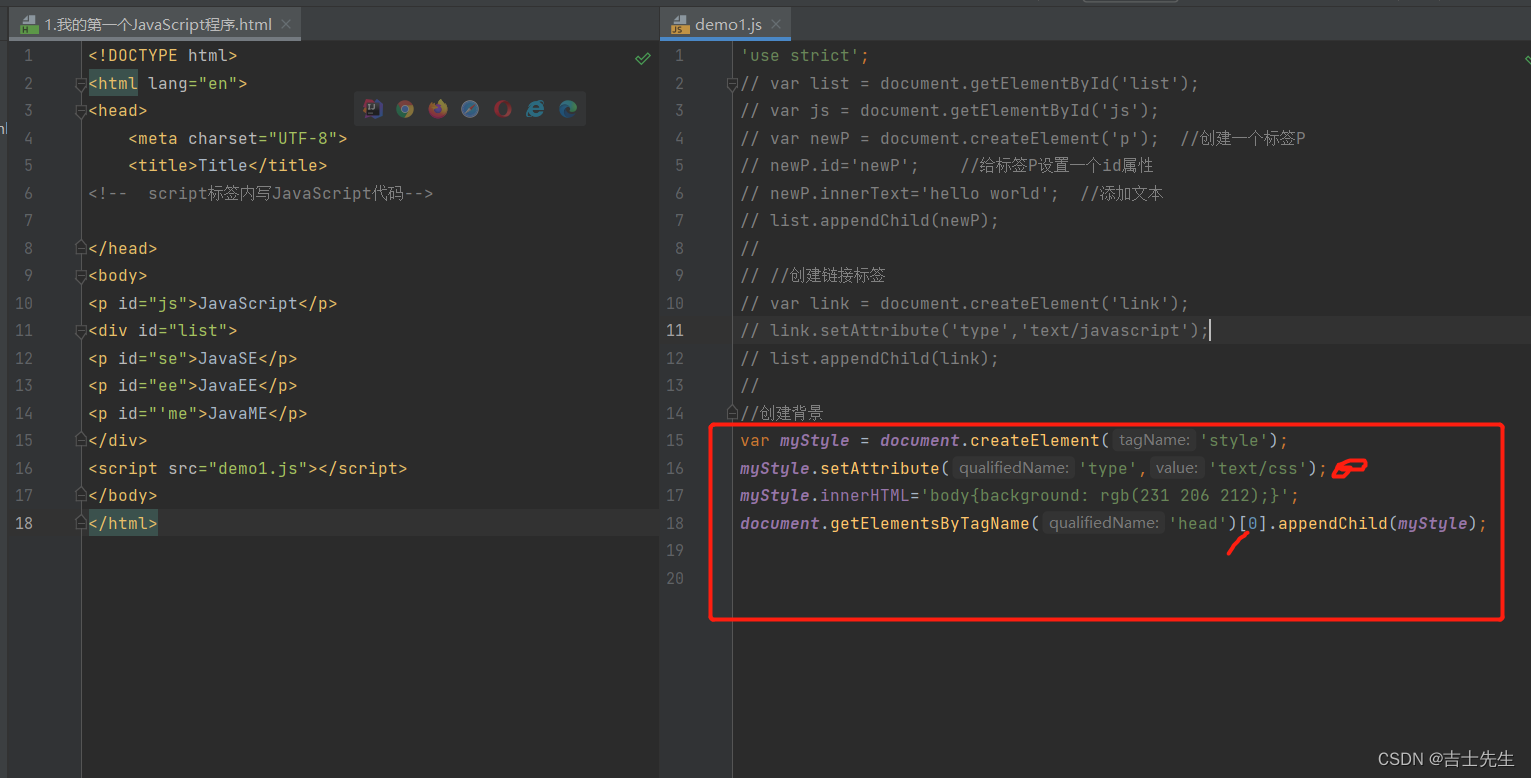The height and width of the screenshot is (778, 1531).
Task: Click the green inspection checkmark in HTML editor
Action: point(643,59)
